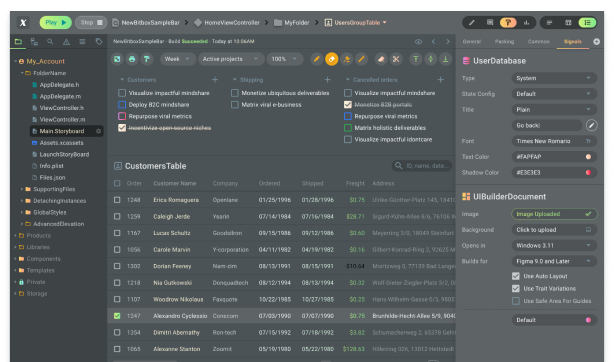Add a task to Cancelled orders column
Screen dimensions: 614x362
441,80
